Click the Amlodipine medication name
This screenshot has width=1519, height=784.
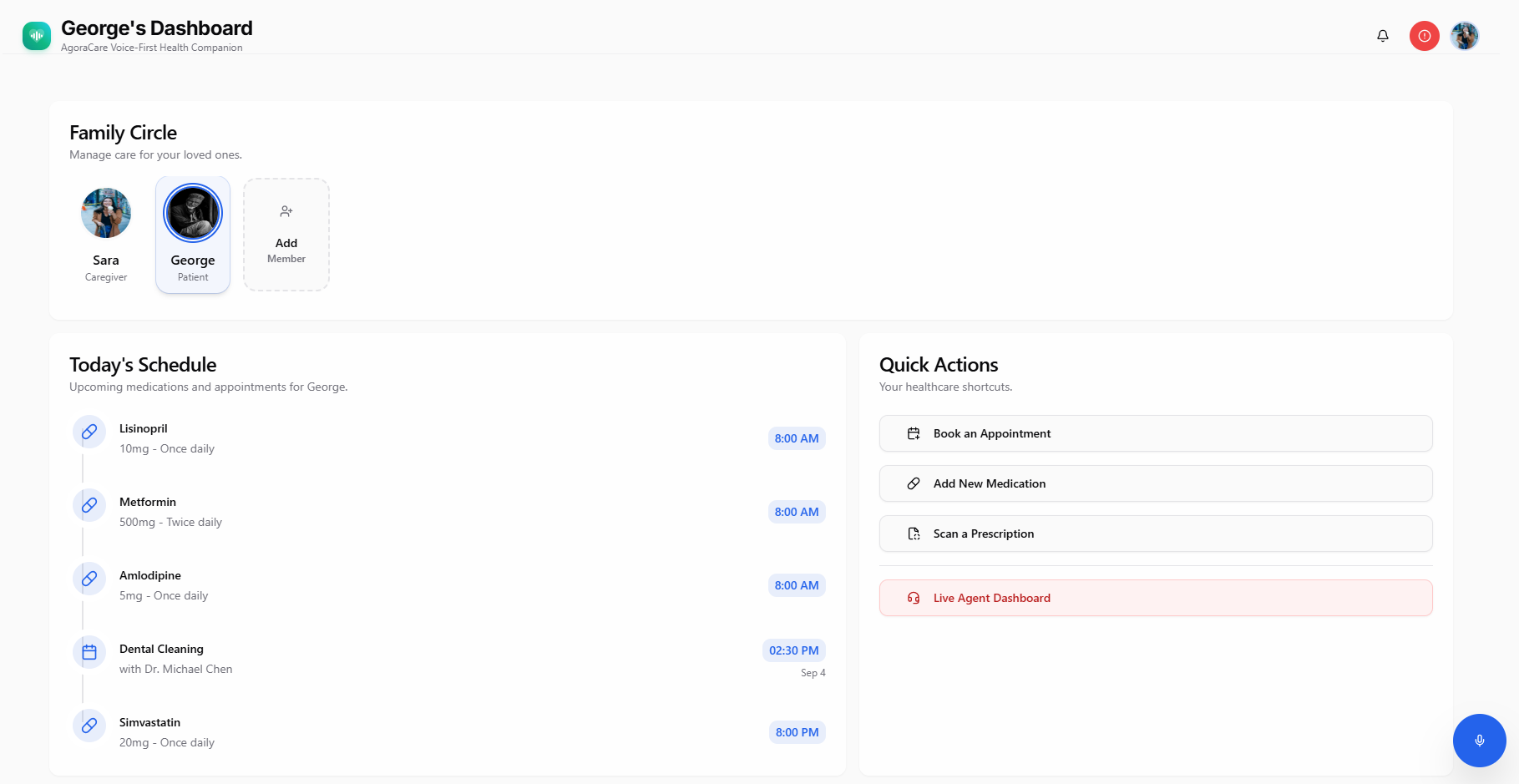pos(150,575)
